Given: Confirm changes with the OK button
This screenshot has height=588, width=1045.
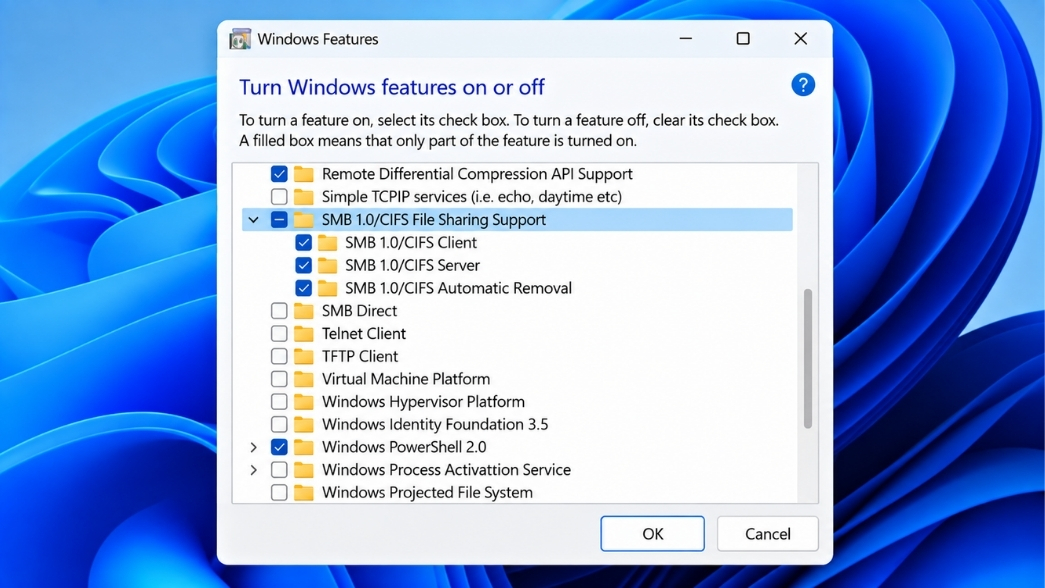Looking at the screenshot, I should [652, 533].
